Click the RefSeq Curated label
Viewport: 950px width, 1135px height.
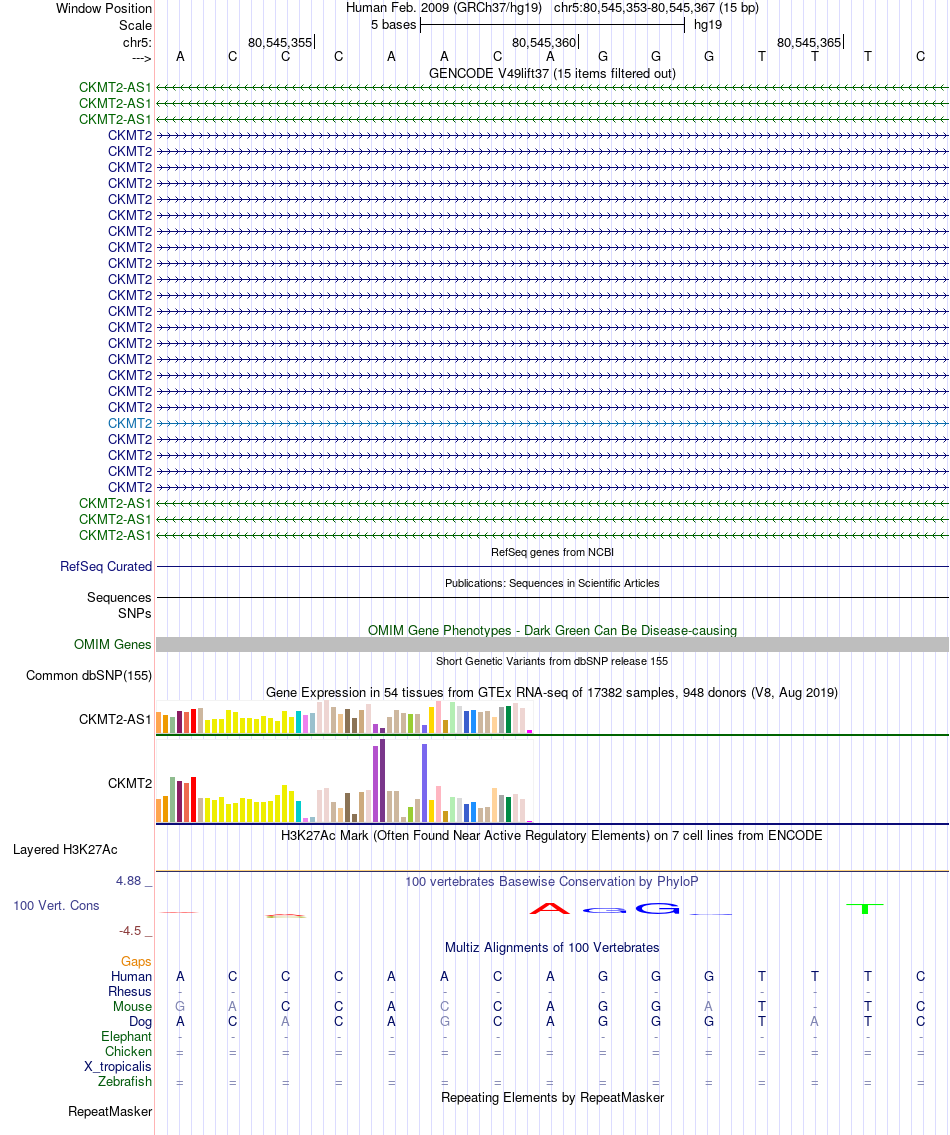point(106,567)
